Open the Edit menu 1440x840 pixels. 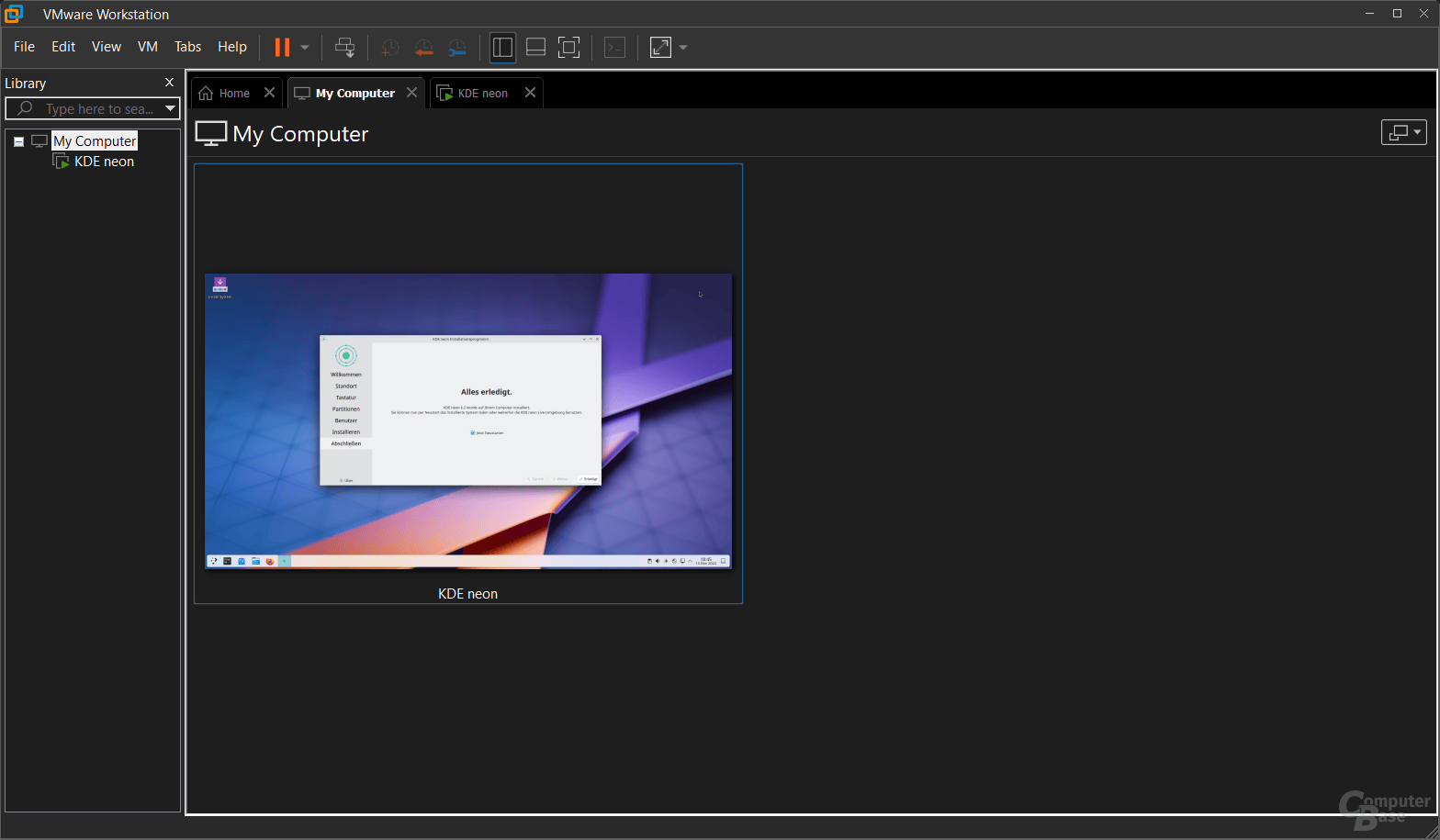pos(63,47)
